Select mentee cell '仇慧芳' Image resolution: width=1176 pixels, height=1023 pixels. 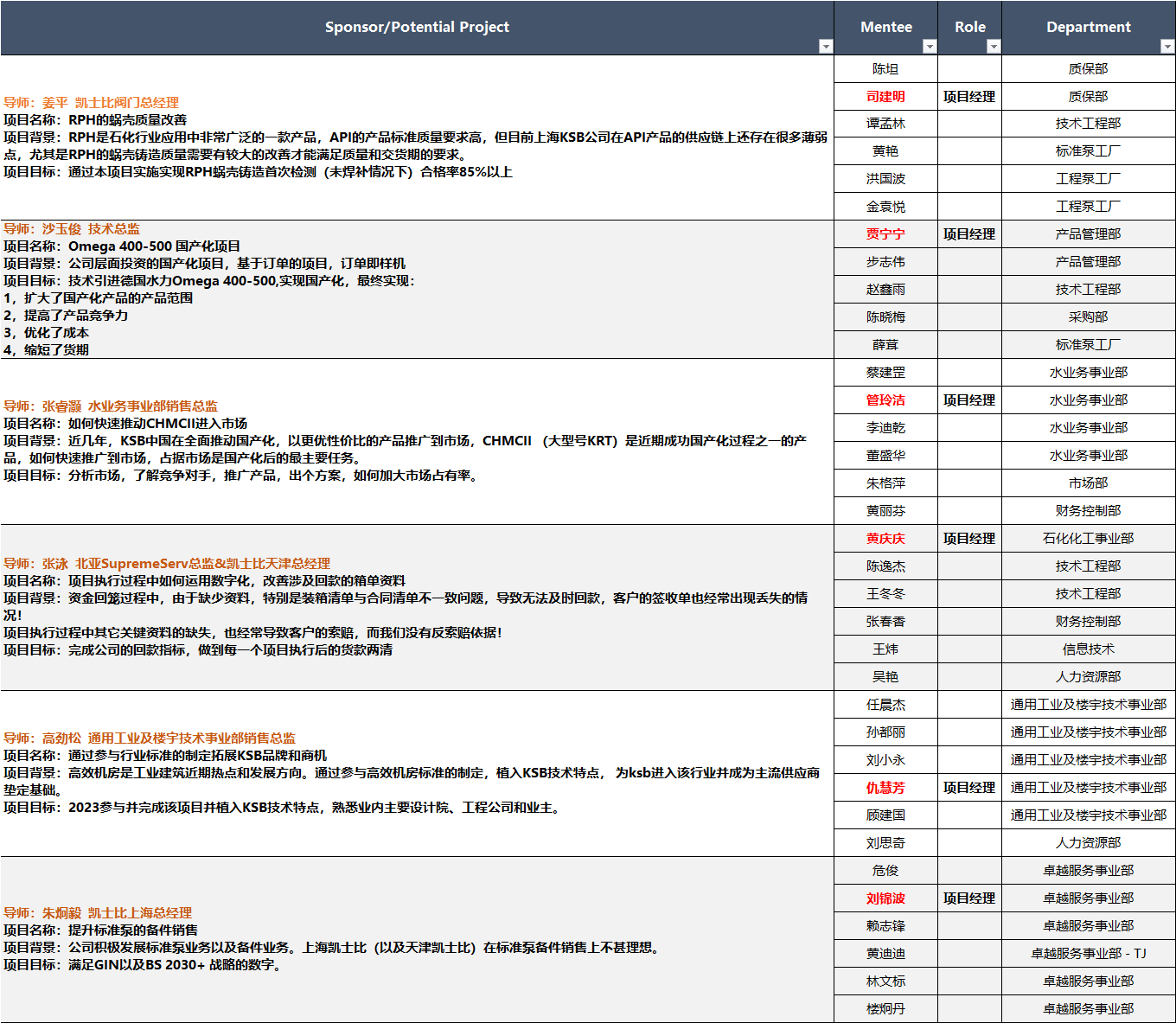pyautogui.click(x=885, y=788)
